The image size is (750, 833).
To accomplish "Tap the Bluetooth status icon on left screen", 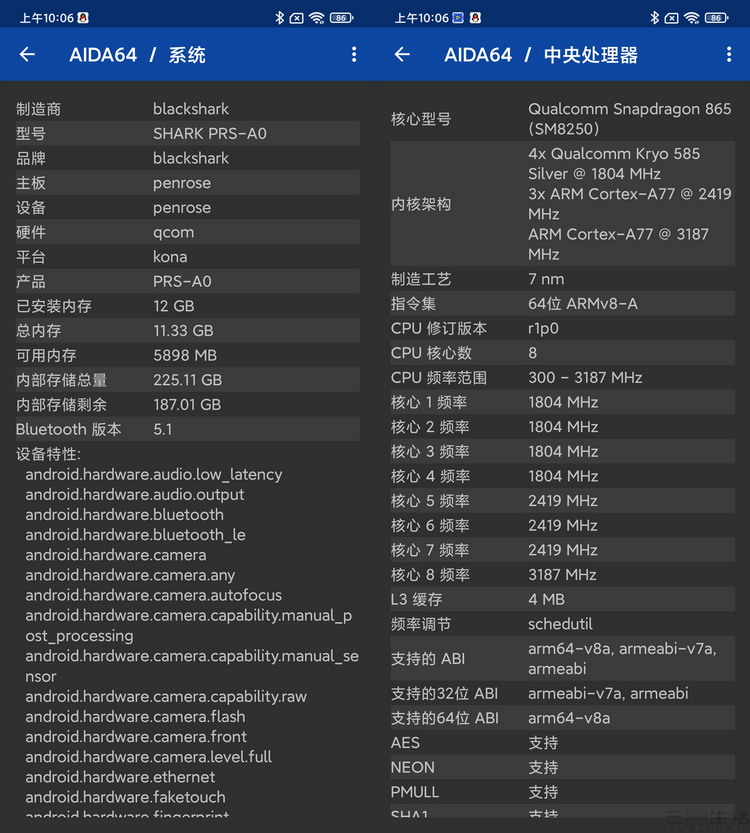I will click(x=279, y=18).
